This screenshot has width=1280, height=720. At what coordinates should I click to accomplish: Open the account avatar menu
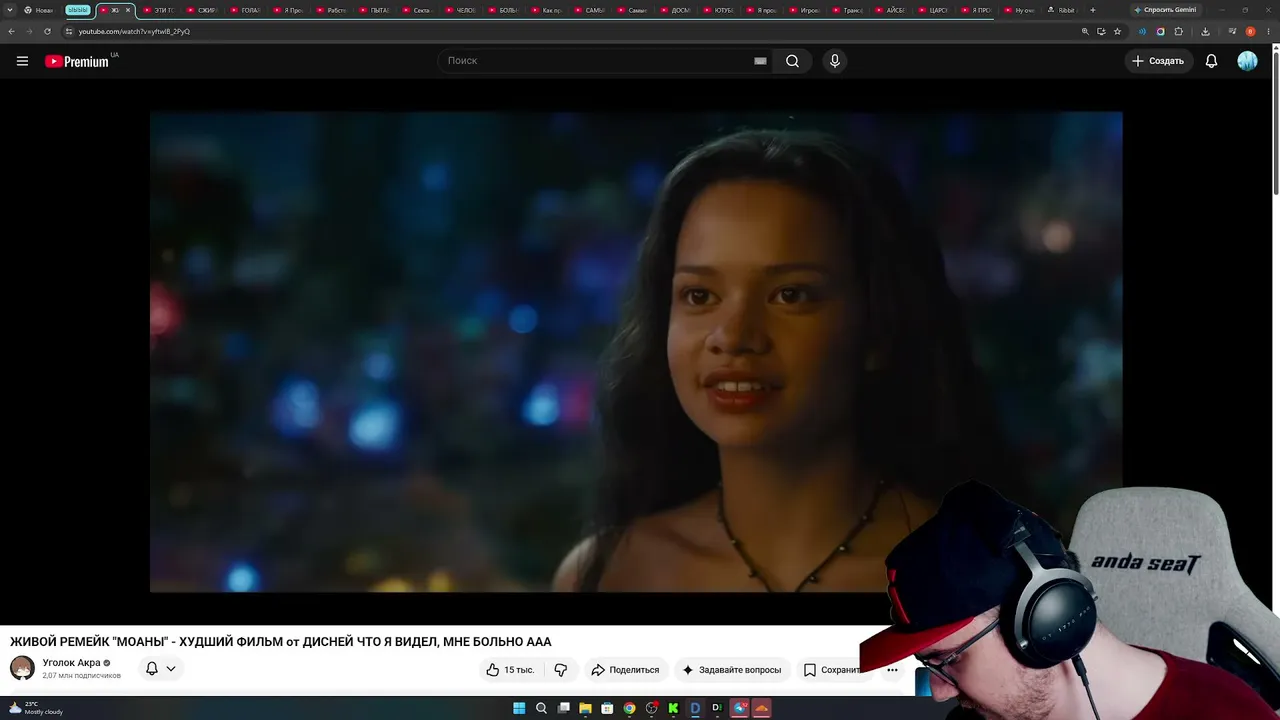pyautogui.click(x=1247, y=61)
